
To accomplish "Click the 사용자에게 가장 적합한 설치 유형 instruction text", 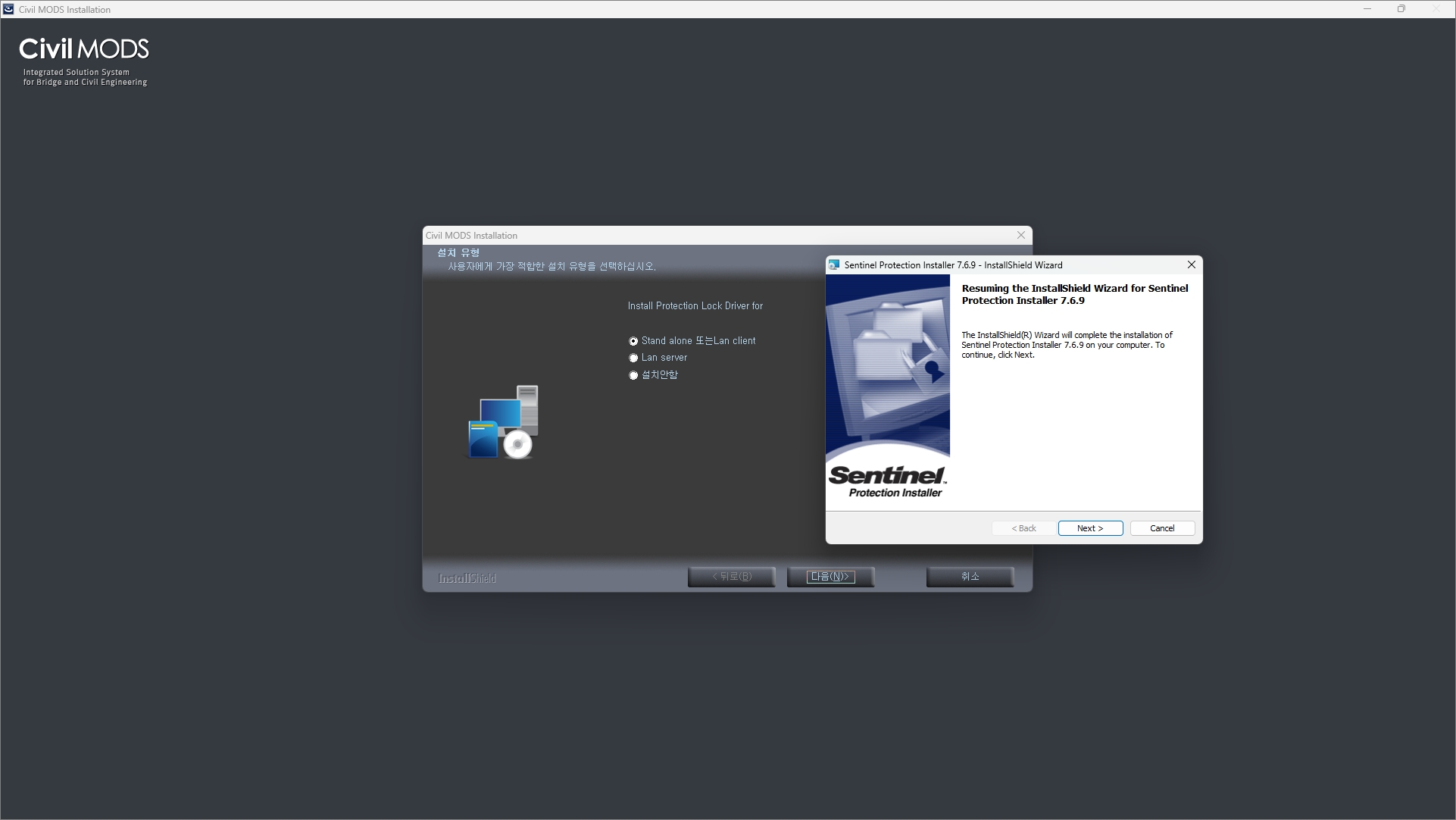I will [x=551, y=267].
